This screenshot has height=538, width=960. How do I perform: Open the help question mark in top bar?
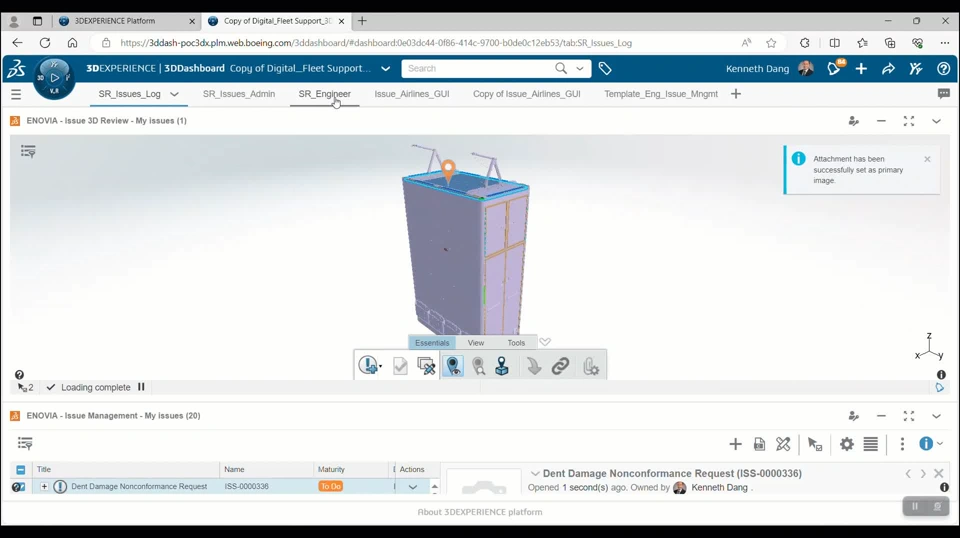[x=943, y=69]
